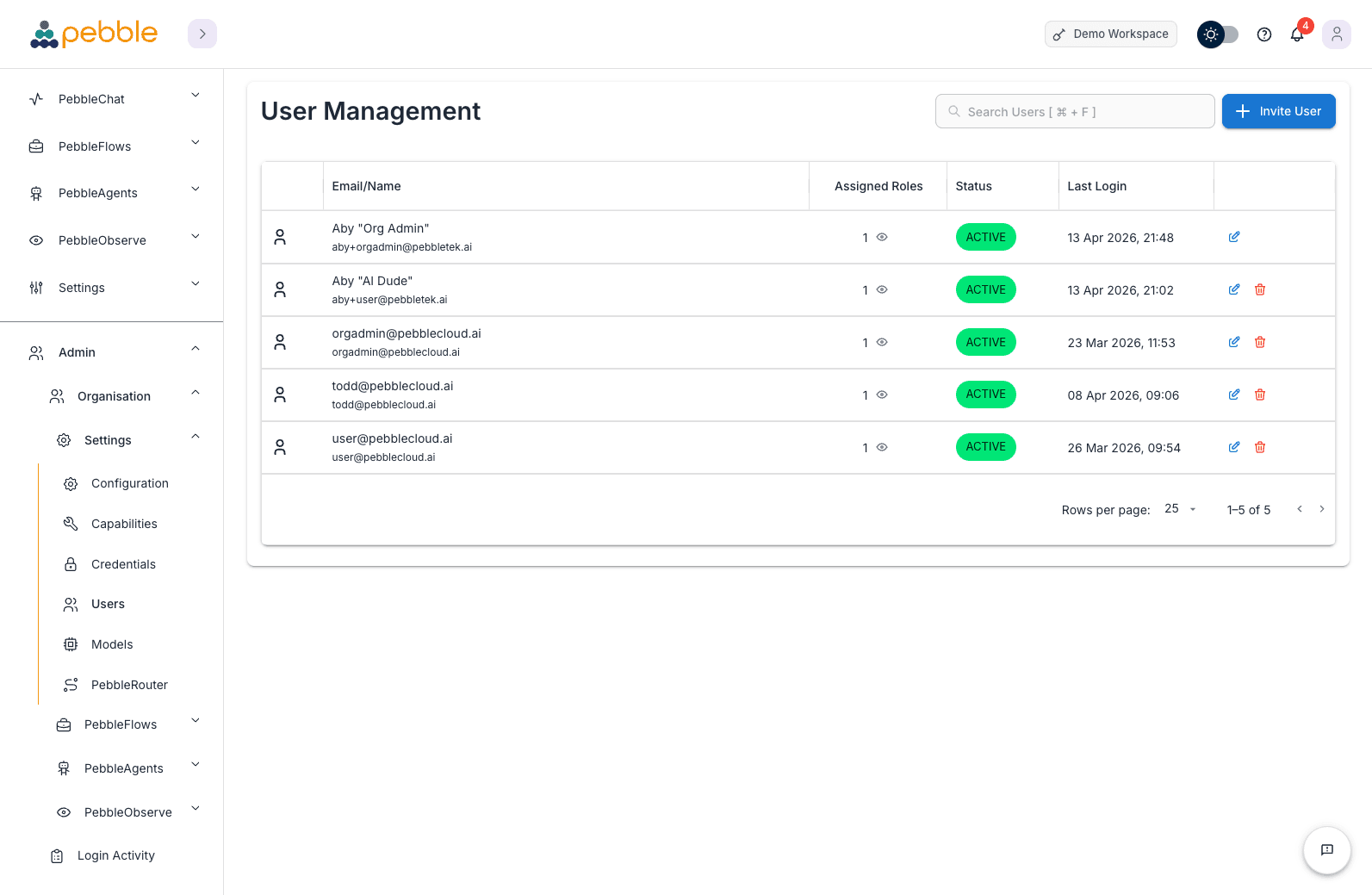Click the Invite User button
The image size is (1372, 895).
point(1278,111)
